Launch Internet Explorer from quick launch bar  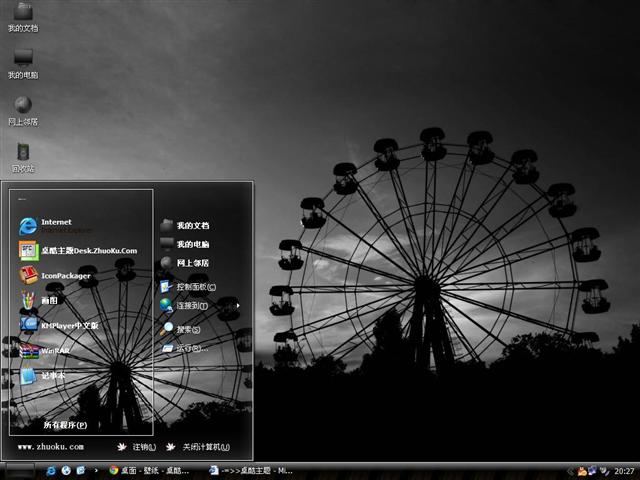pyautogui.click(x=51, y=471)
